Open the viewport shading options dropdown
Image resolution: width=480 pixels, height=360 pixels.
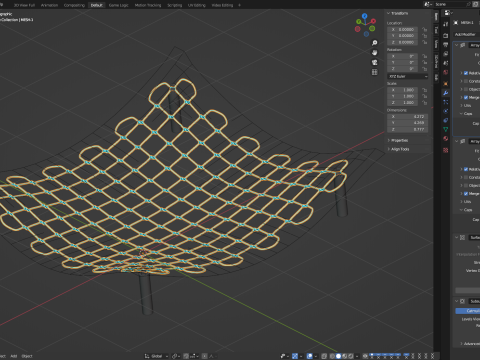[x=357, y=356]
